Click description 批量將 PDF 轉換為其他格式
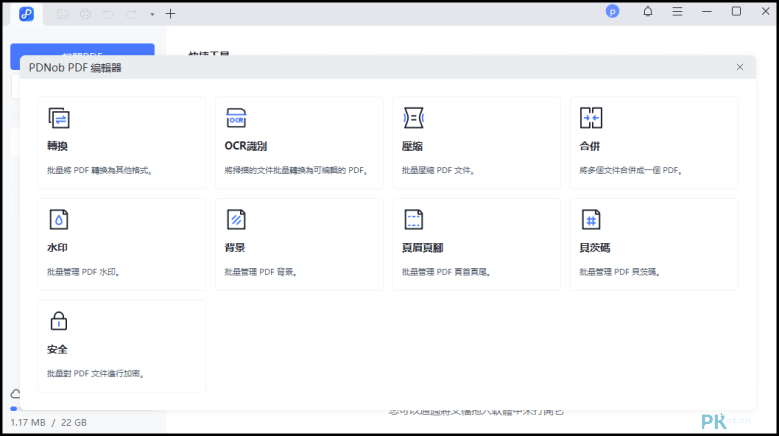This screenshot has height=436, width=779. (x=99, y=170)
